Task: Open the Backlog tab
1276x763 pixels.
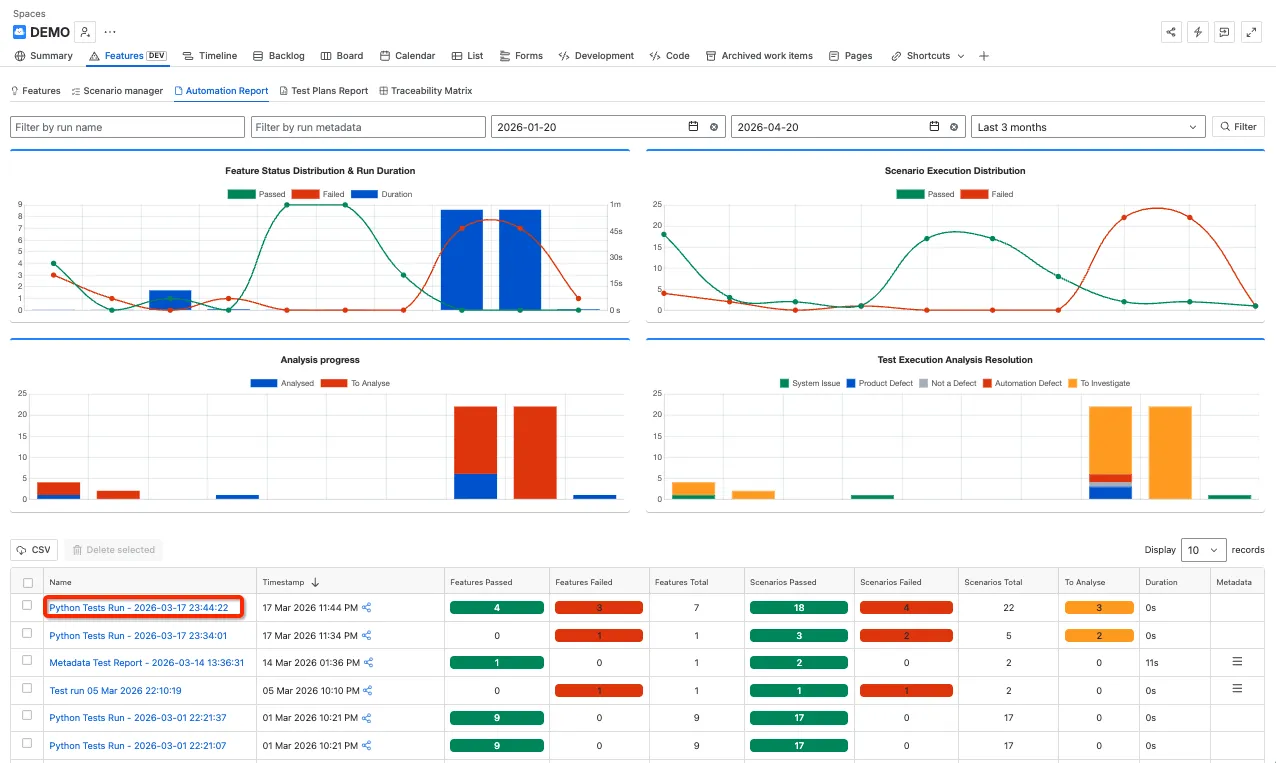Action: click(279, 56)
